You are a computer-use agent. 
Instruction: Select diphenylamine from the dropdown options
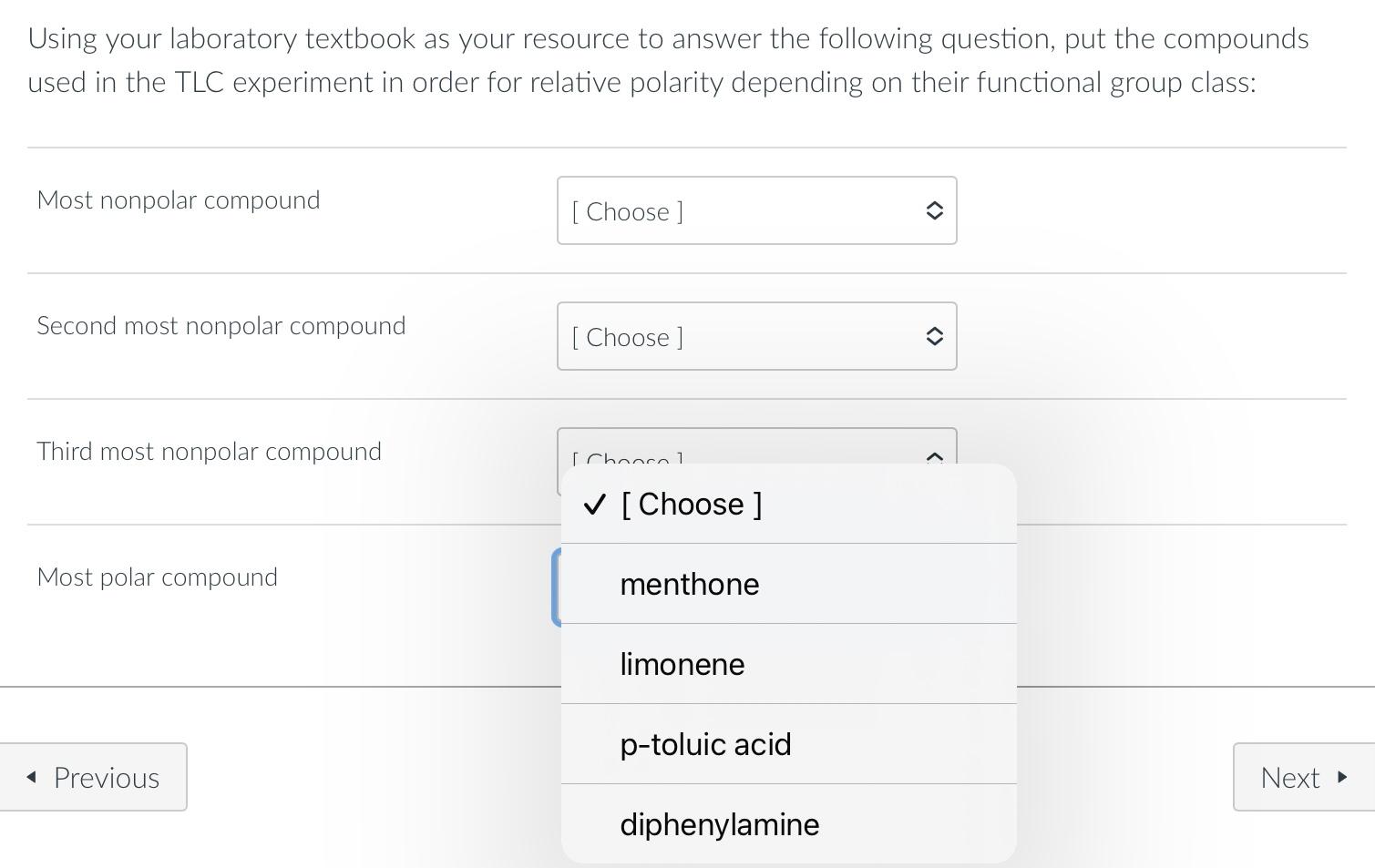[720, 824]
